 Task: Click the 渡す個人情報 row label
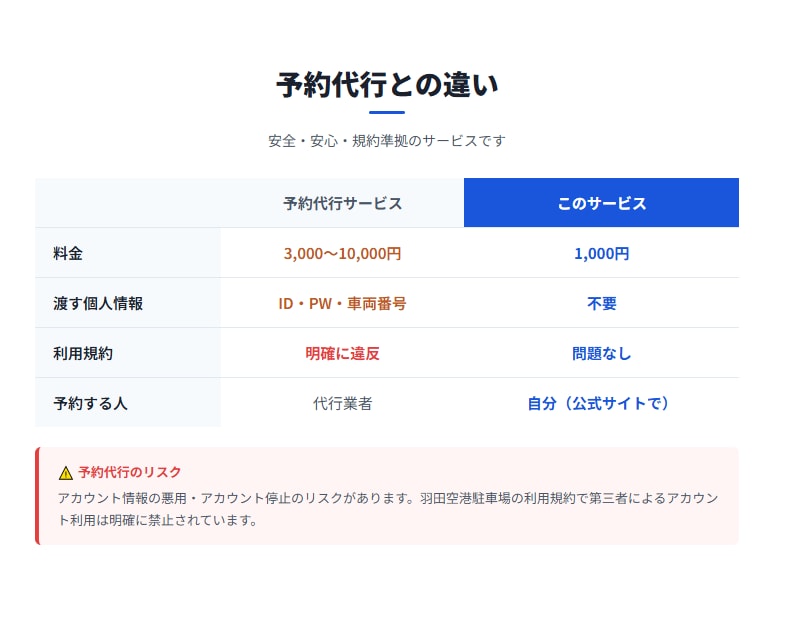click(128, 303)
